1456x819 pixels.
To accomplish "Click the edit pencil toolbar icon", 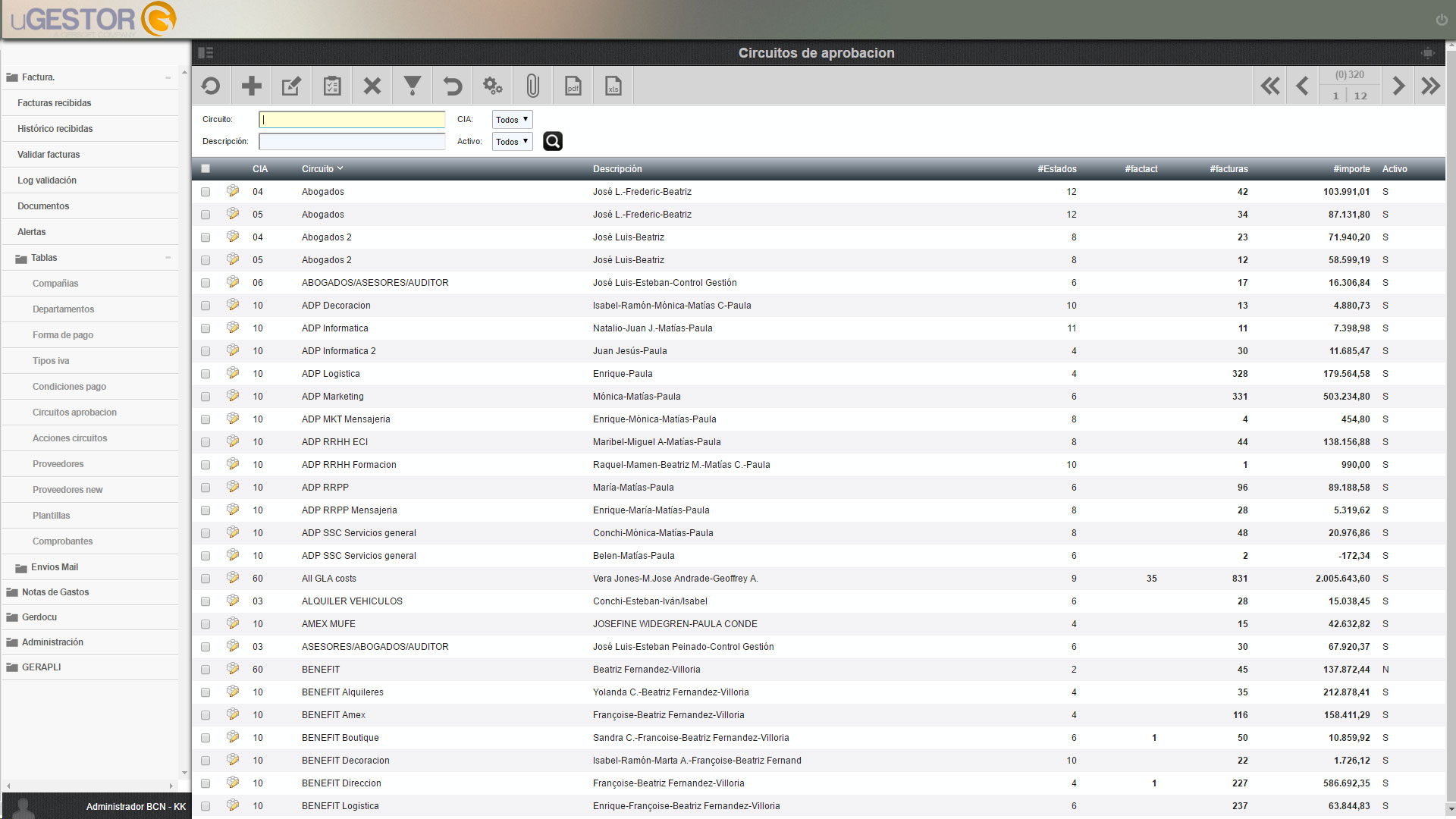I will tap(291, 86).
